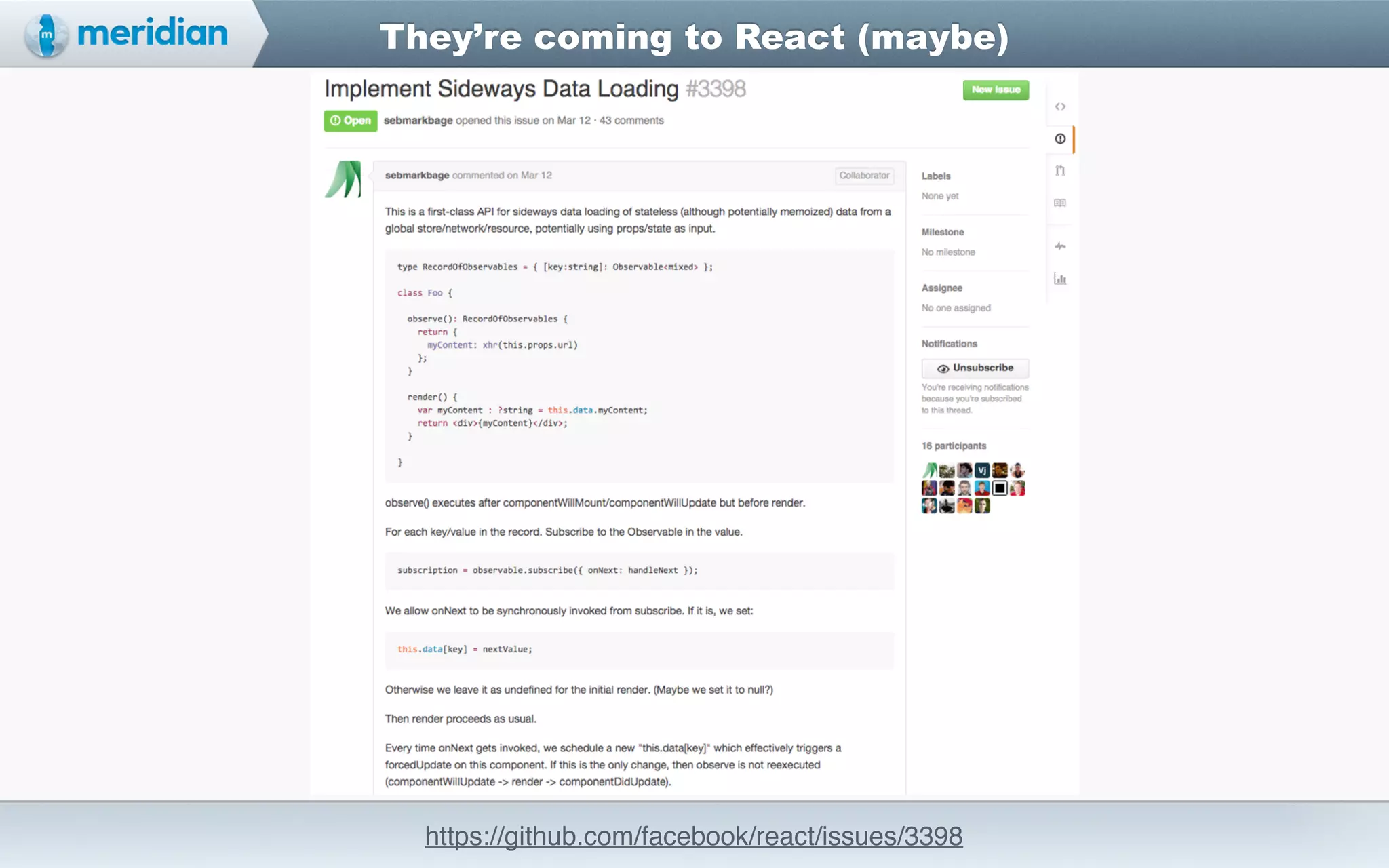Click the issue number #3398
This screenshot has width=1389, height=868.
pyautogui.click(x=716, y=89)
